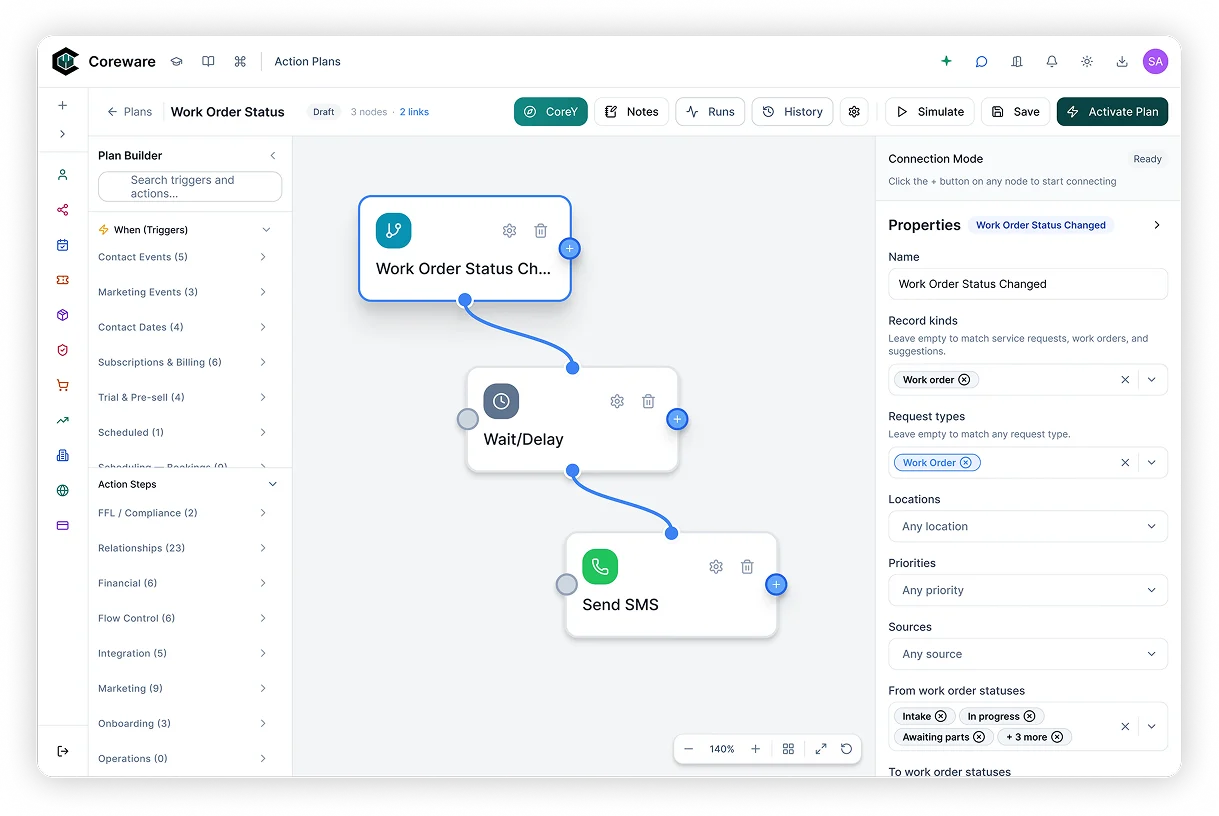Toggle the light/dark theme sun icon
1219x816 pixels.
[1087, 62]
